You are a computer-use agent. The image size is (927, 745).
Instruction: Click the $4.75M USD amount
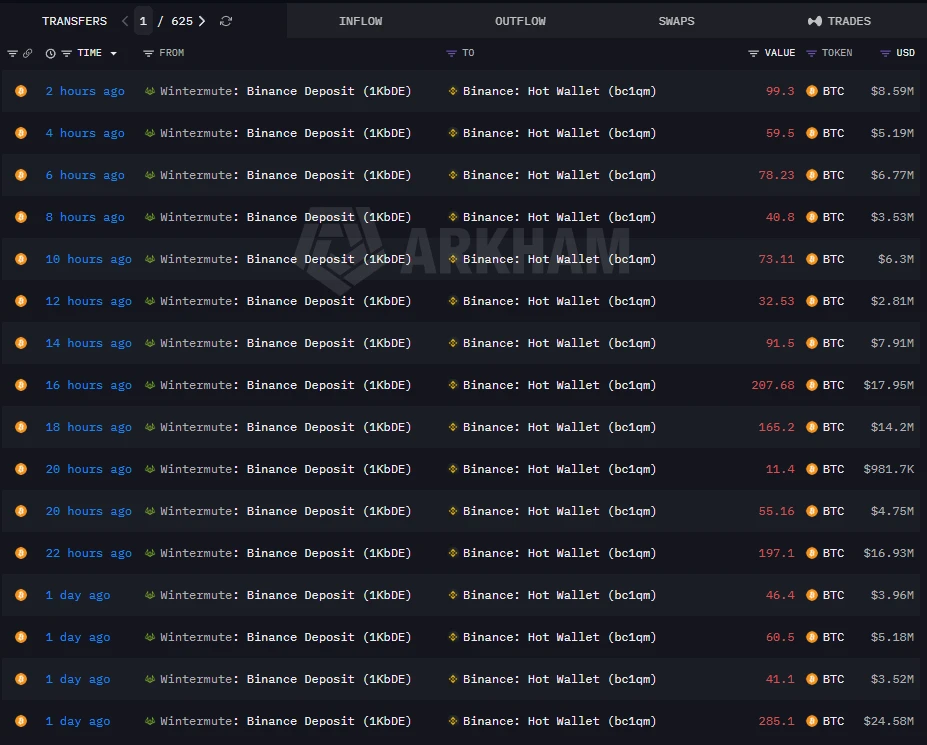tap(892, 511)
